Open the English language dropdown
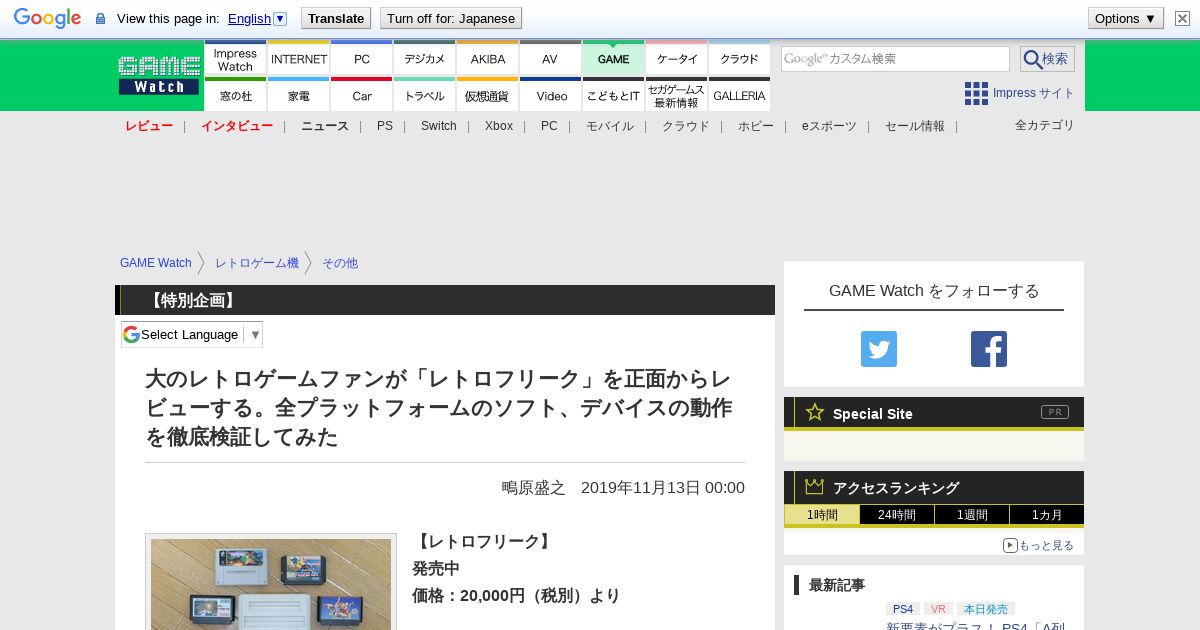Image resolution: width=1200 pixels, height=630 pixels. point(257,18)
